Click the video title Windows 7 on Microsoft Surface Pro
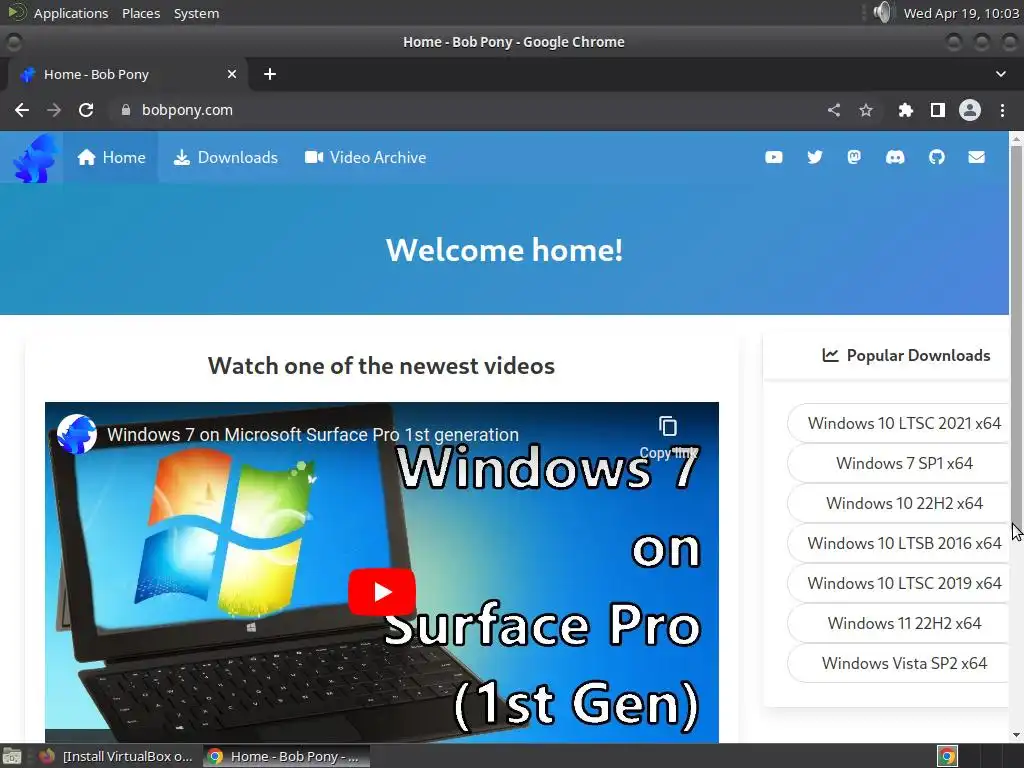This screenshot has width=1024, height=768. click(313, 435)
